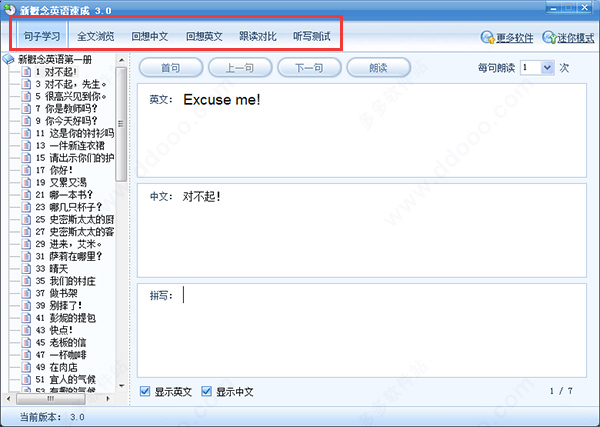This screenshot has height=427, width=600.
Task: Click the horizontal scrollbar right arrow
Action: (108, 399)
